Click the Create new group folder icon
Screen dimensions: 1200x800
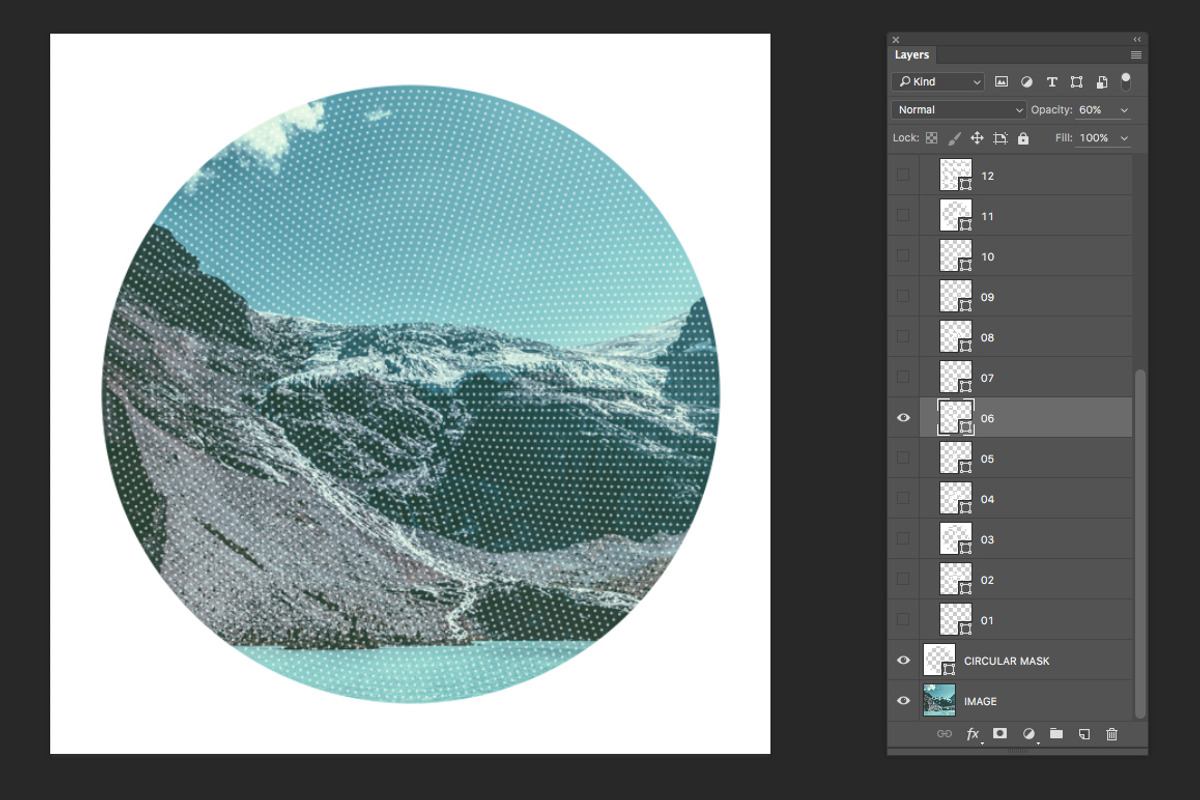pos(1056,733)
